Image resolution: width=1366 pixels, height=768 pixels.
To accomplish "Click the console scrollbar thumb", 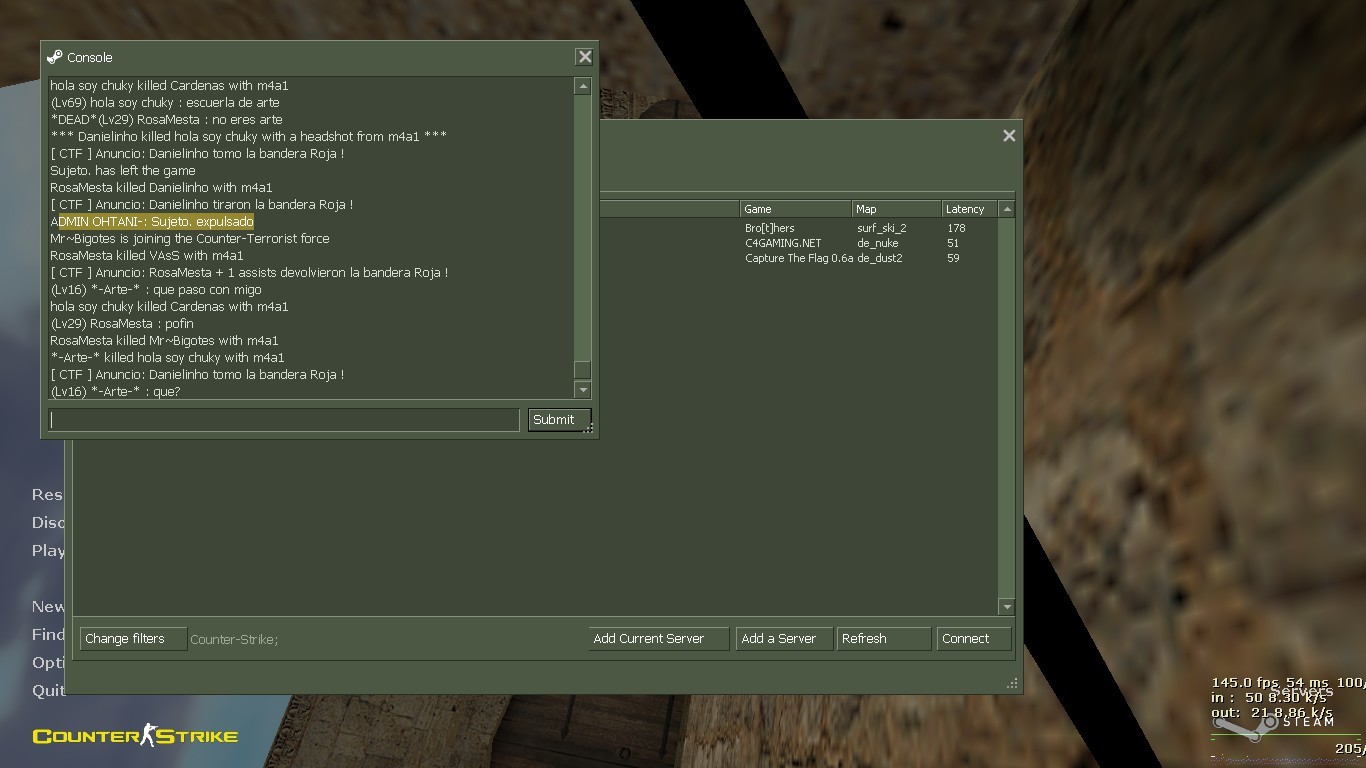I will (x=583, y=371).
